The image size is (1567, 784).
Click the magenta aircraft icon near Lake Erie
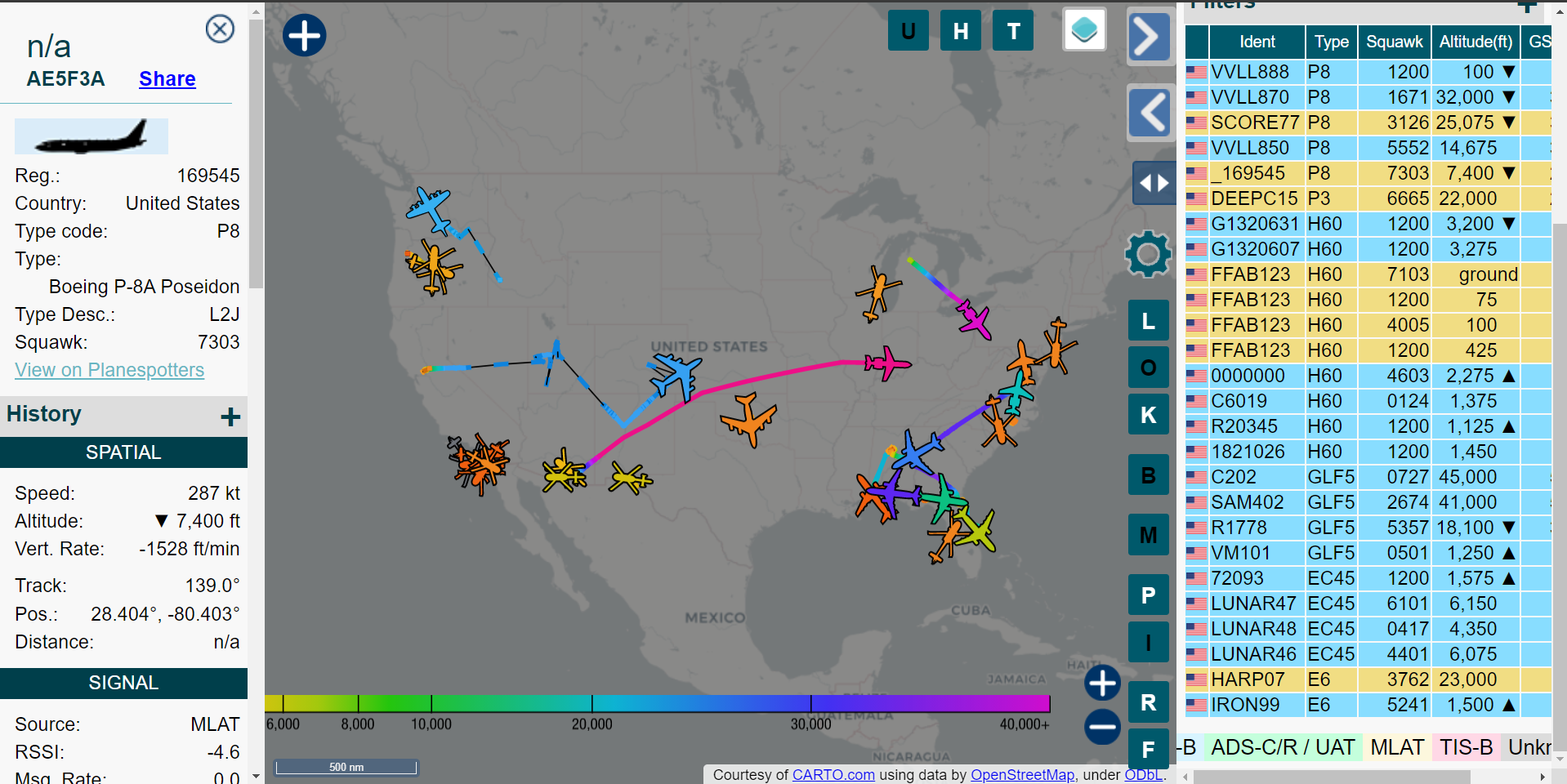(x=974, y=318)
